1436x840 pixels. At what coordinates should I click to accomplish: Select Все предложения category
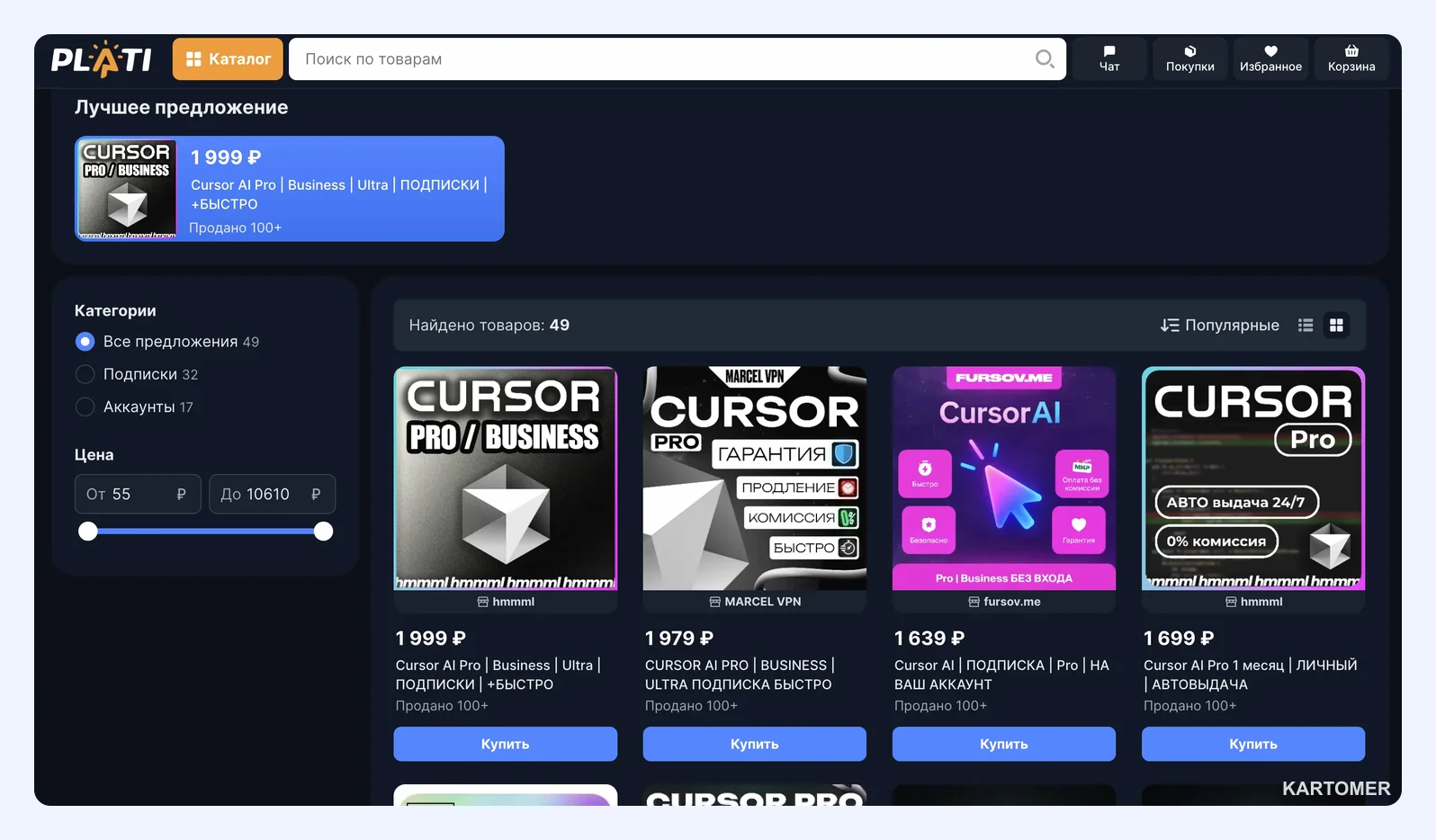(x=167, y=342)
